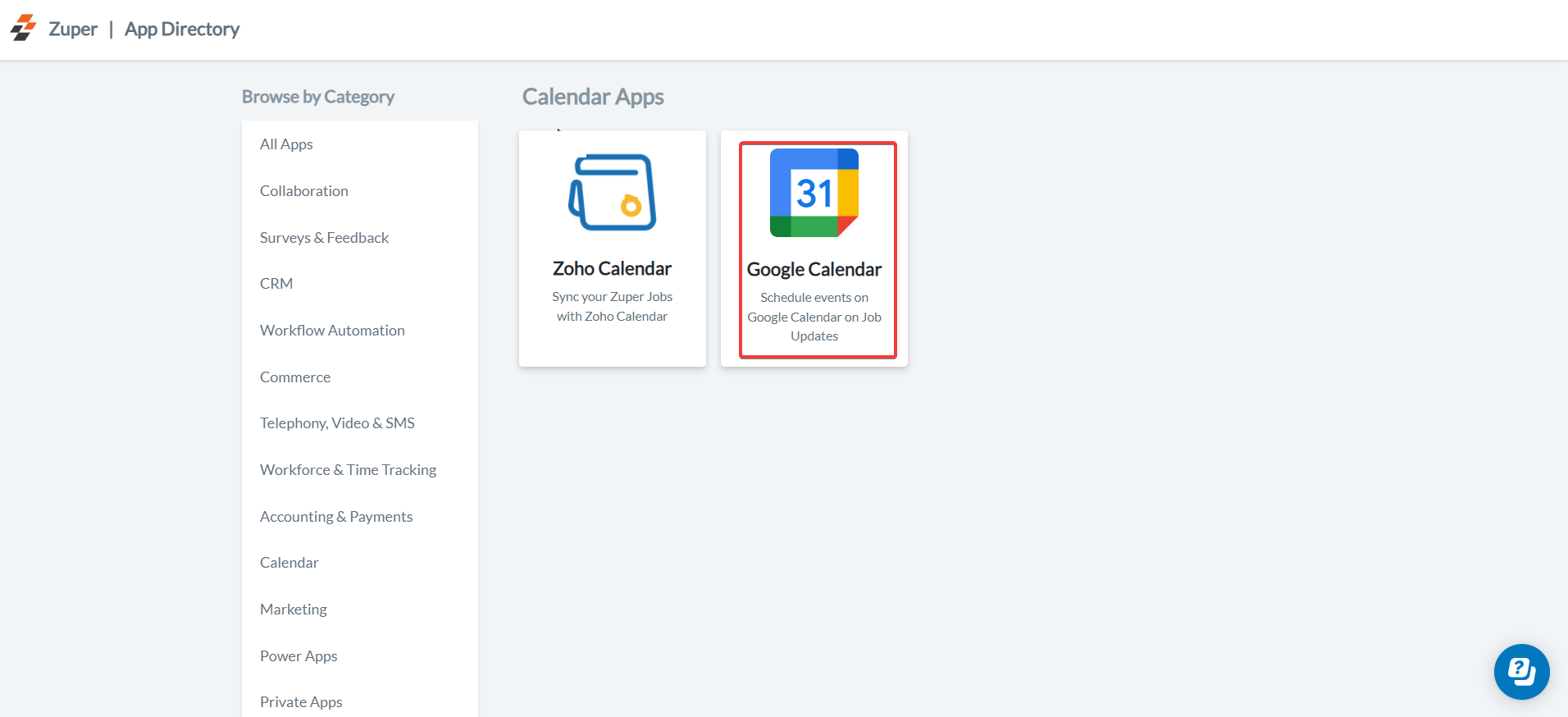The height and width of the screenshot is (717, 1568).
Task: Select the Calendar category
Action: click(289, 563)
